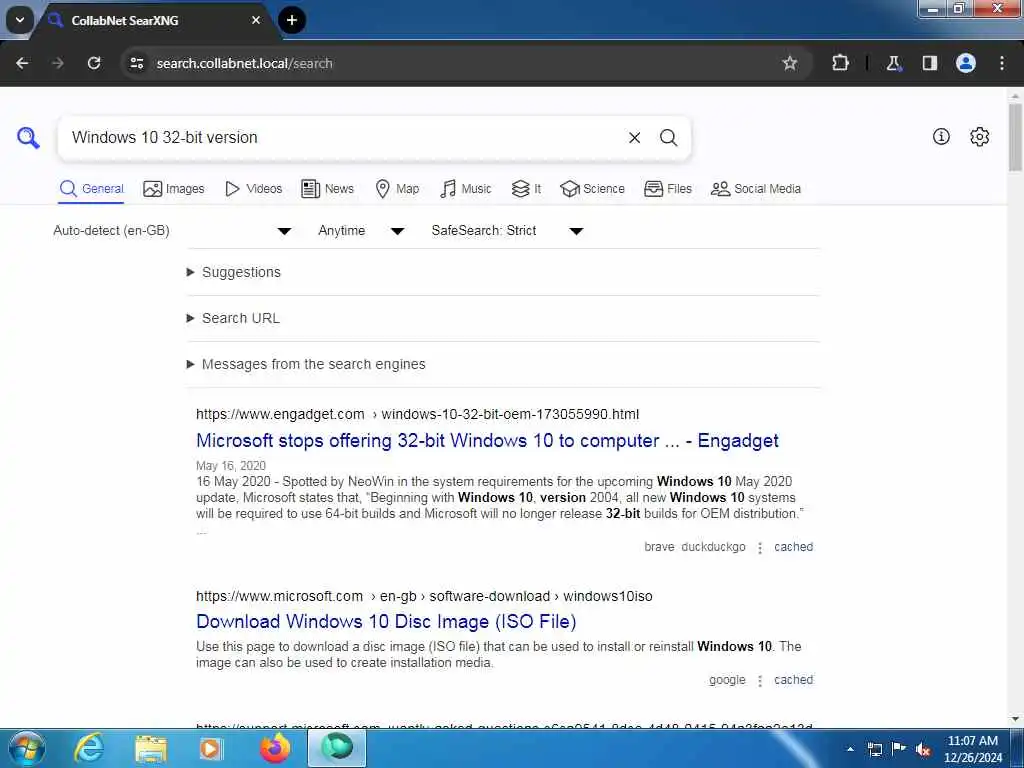
Task: Click the brave engine label
Action: tap(659, 547)
